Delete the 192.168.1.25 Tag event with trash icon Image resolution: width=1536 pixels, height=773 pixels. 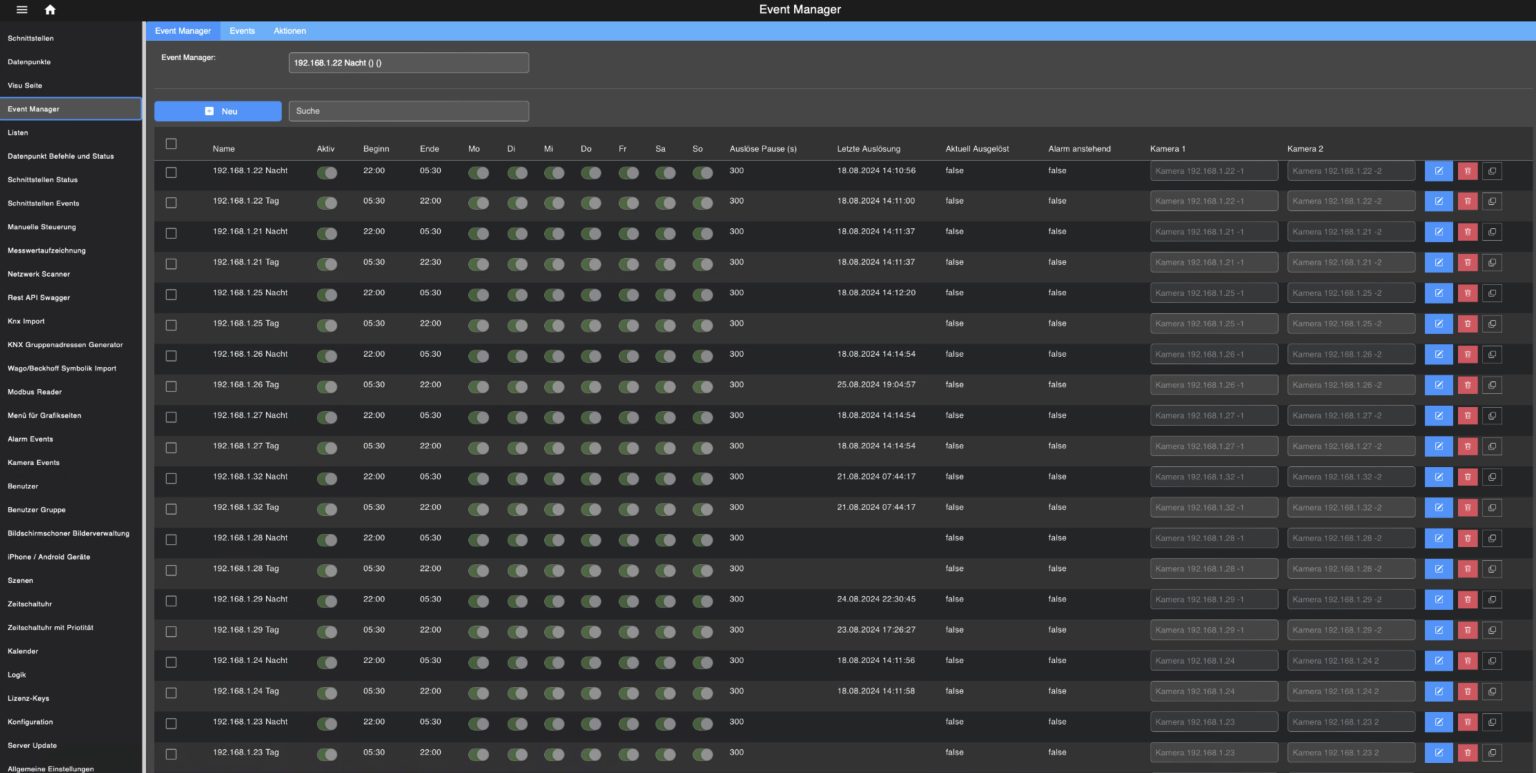tap(1467, 323)
